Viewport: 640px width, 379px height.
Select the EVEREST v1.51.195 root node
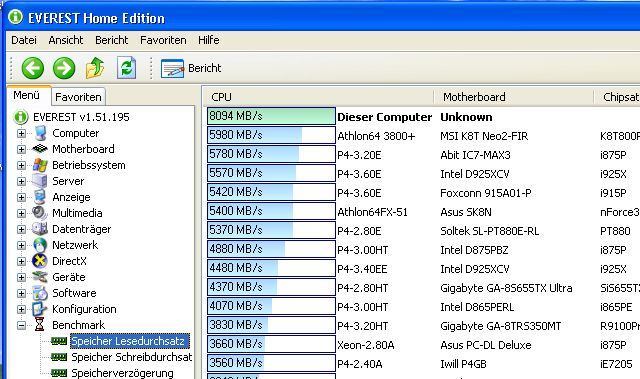click(x=81, y=117)
